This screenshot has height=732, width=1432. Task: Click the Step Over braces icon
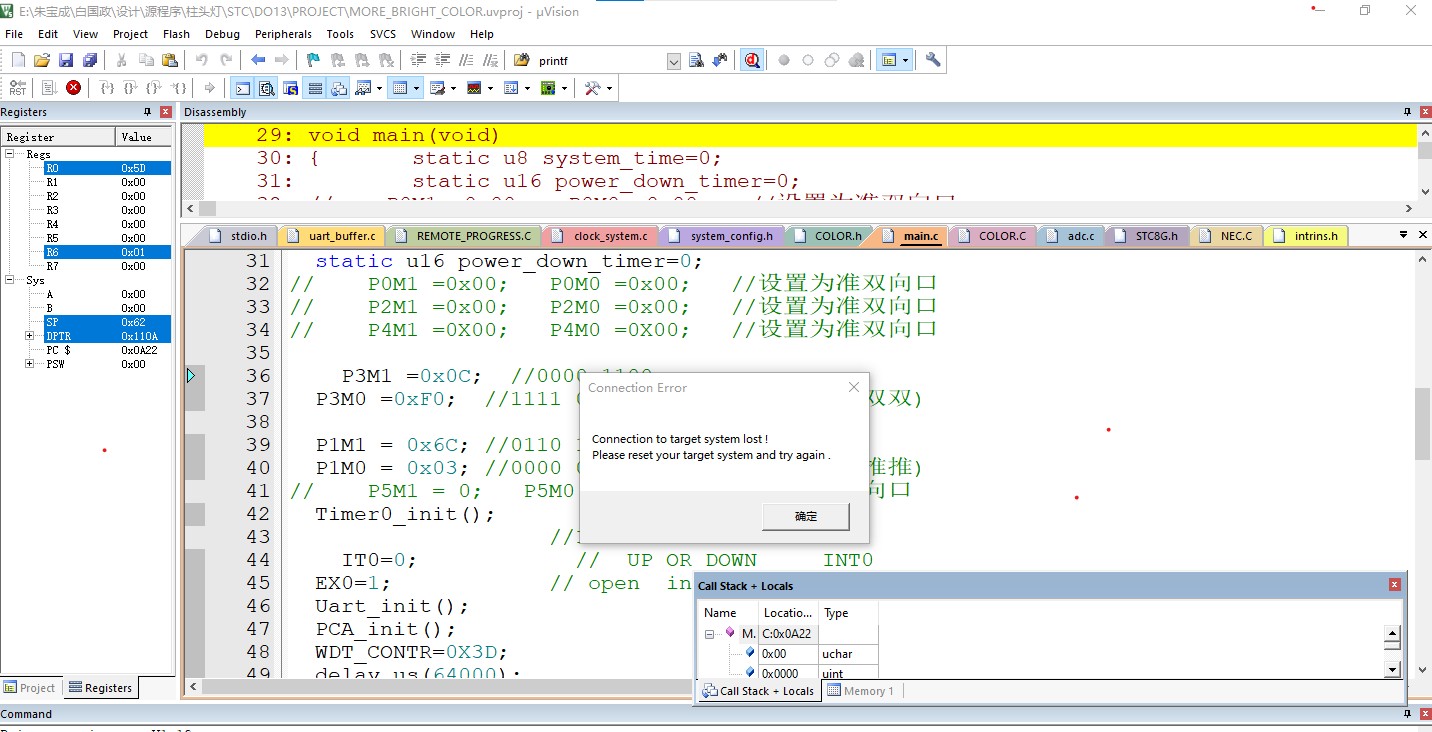click(131, 88)
